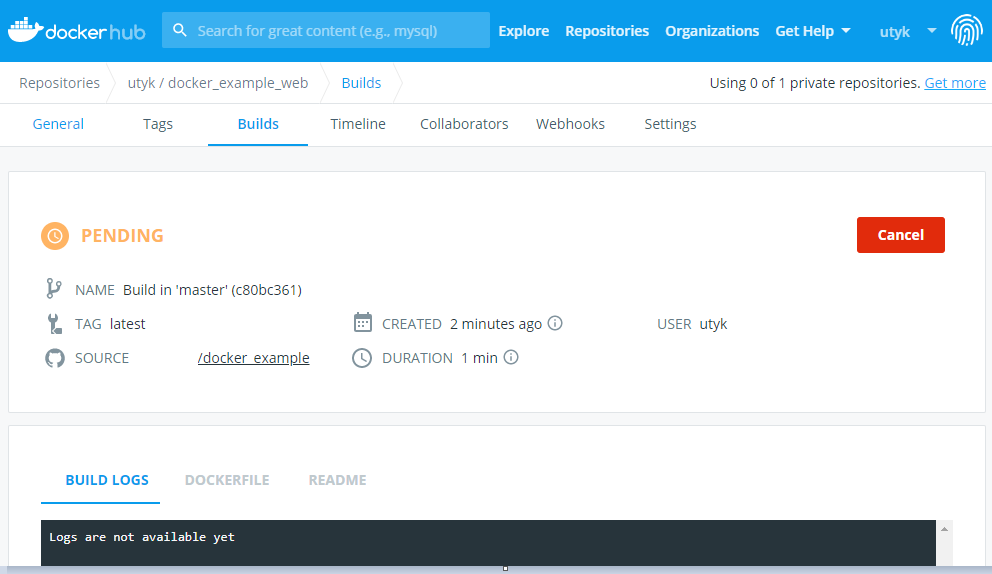Click the git branch icon beside NAME
The height and width of the screenshot is (574, 992).
pos(54,289)
